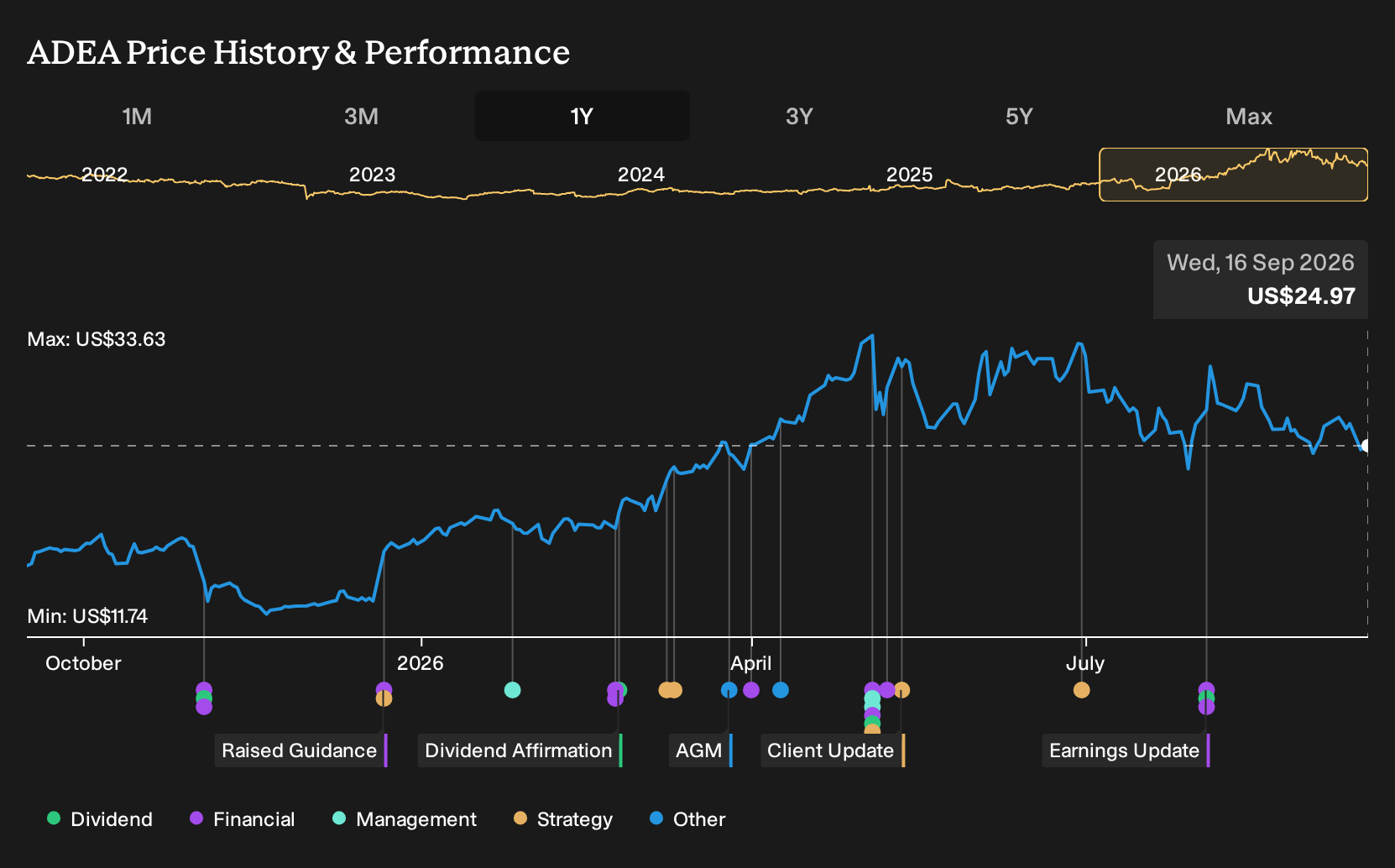The image size is (1395, 868).
Task: Click the 2024 label on the overview chart
Action: tap(641, 175)
